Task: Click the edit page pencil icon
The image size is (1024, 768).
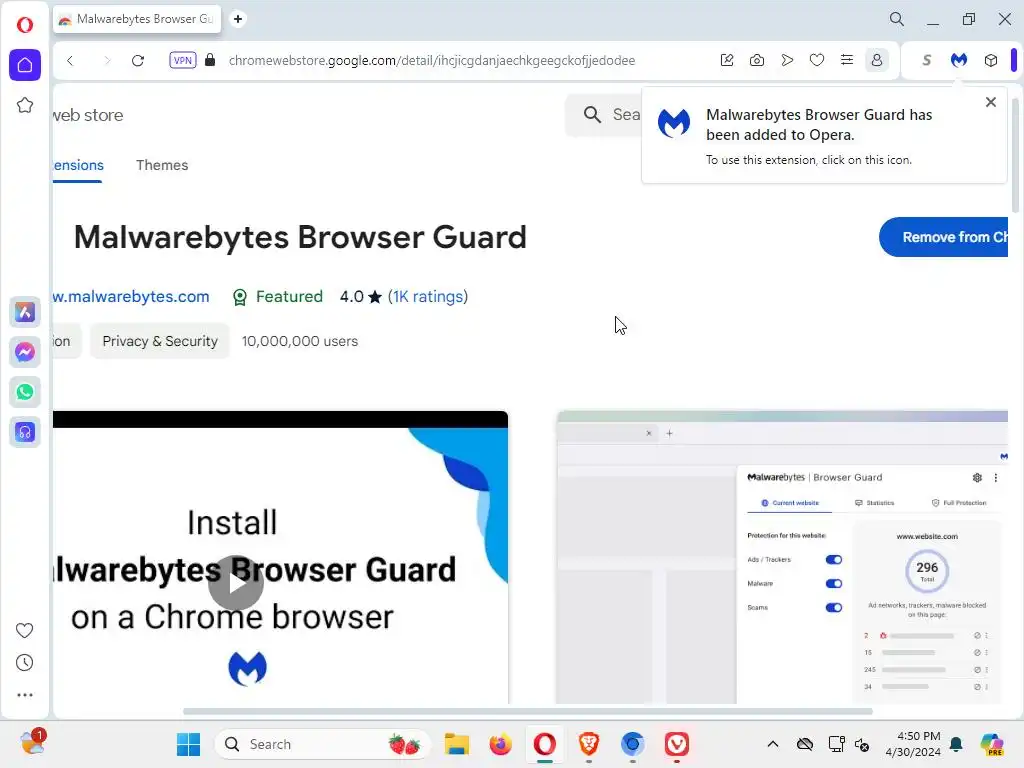Action: click(727, 60)
